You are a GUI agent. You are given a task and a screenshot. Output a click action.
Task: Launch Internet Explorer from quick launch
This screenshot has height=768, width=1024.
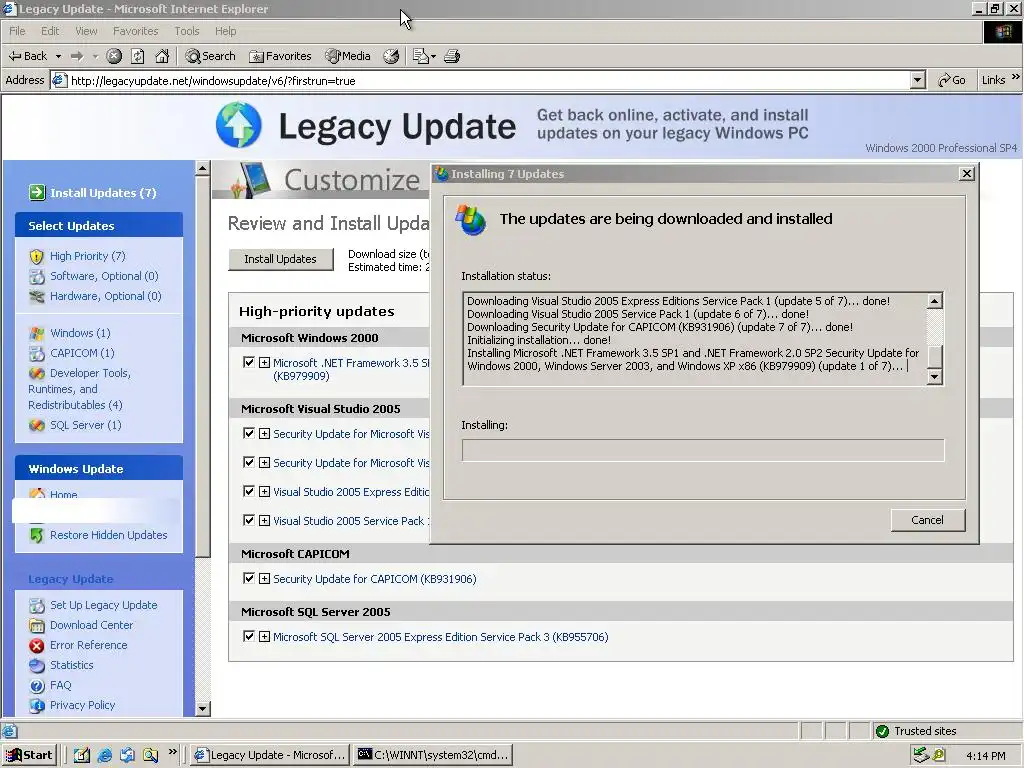point(104,755)
